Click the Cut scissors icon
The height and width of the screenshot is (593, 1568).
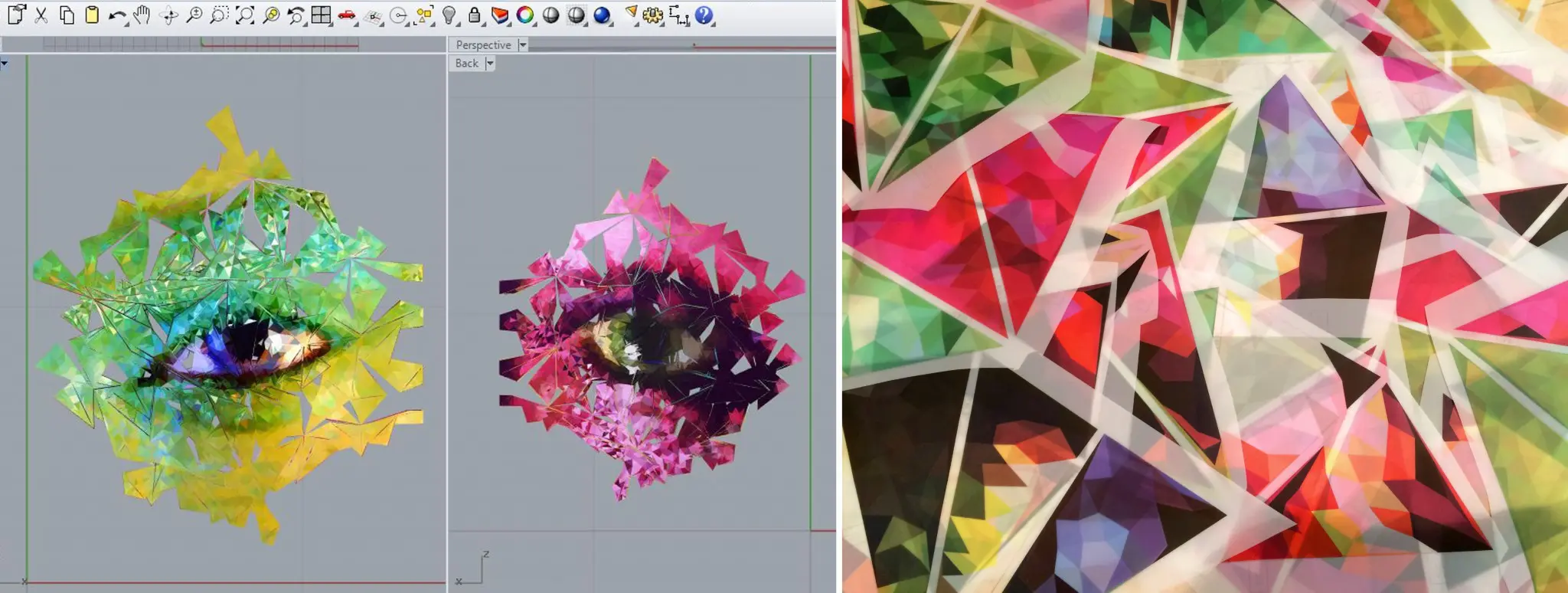(x=41, y=15)
